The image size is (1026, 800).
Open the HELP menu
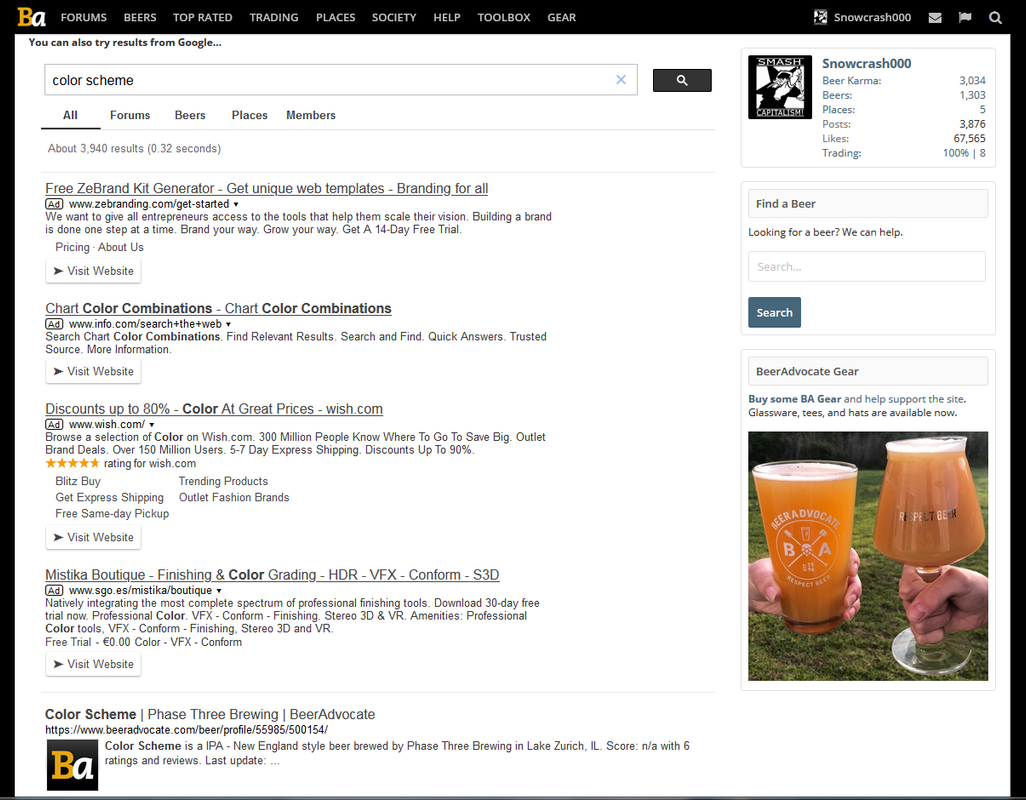click(x=447, y=18)
